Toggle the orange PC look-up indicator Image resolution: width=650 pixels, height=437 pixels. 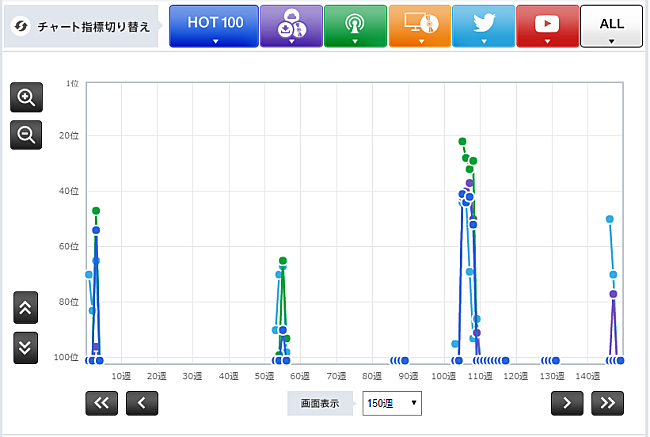(418, 25)
